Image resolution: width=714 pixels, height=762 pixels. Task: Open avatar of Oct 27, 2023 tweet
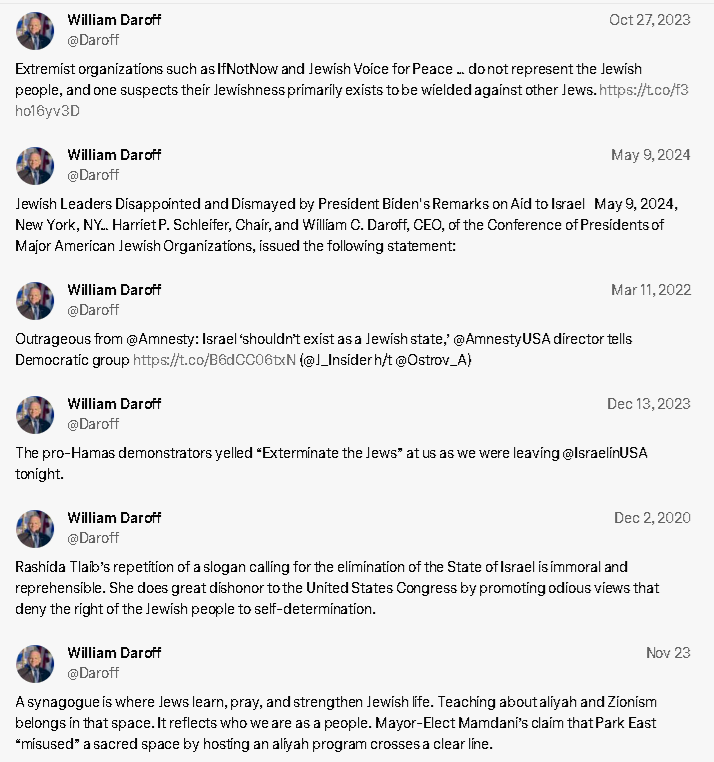tap(35, 31)
